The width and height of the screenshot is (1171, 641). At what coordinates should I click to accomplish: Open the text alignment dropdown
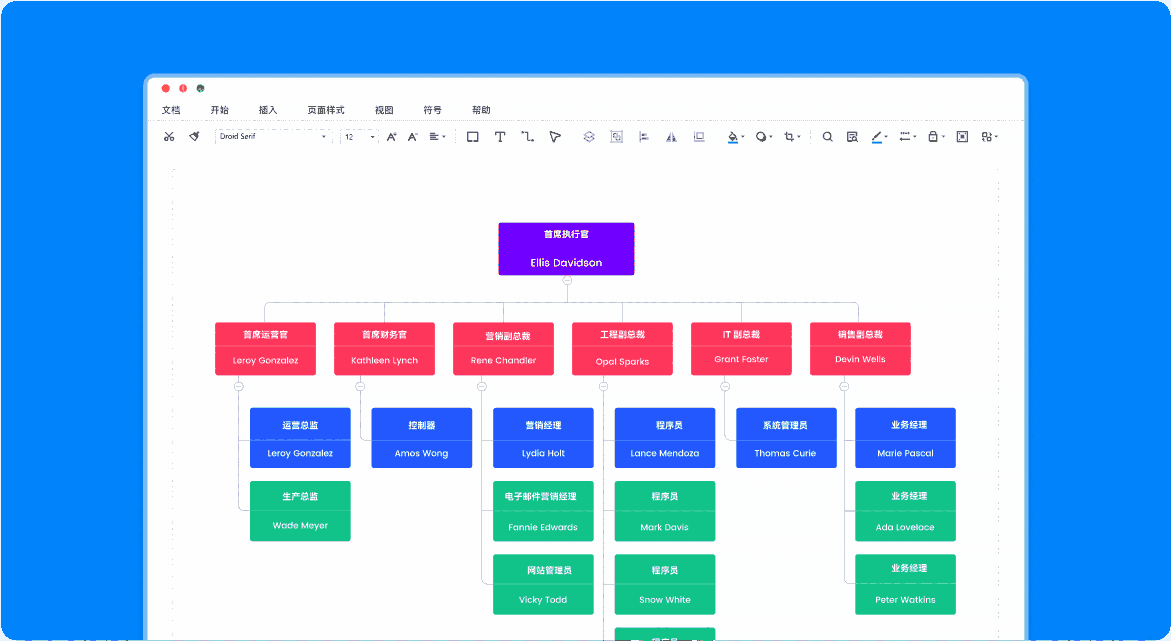(x=438, y=137)
